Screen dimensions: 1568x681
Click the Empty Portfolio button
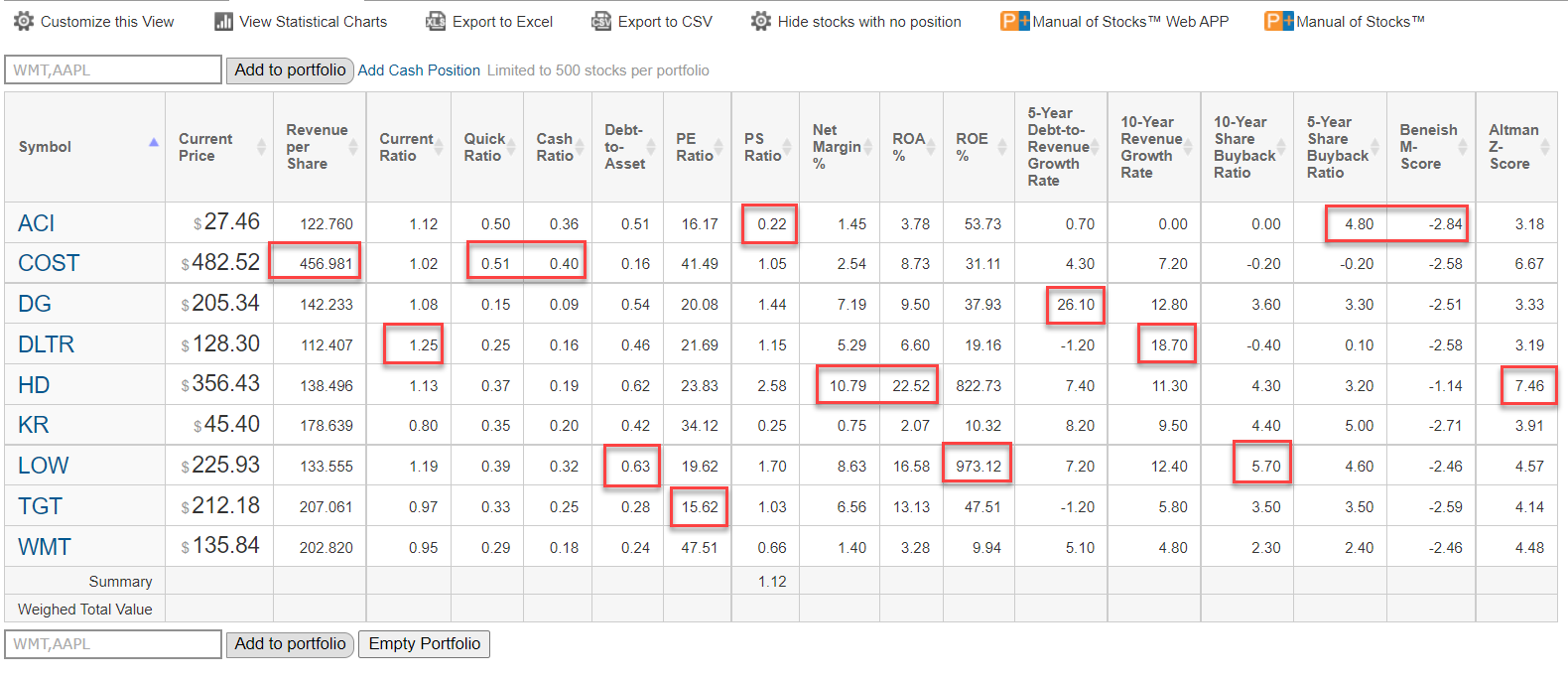(424, 643)
